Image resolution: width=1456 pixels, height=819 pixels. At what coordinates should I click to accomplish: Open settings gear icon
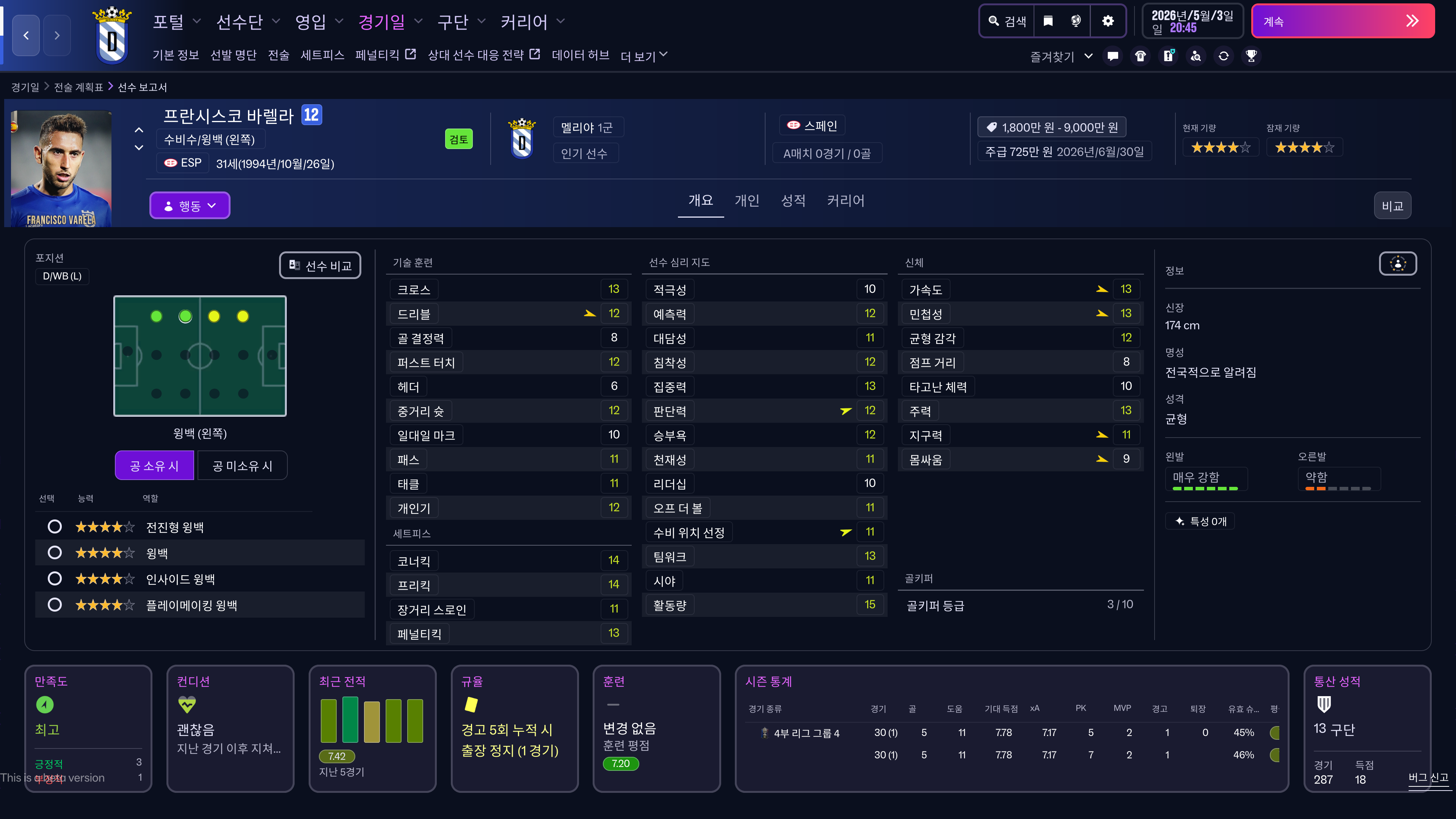(x=1108, y=21)
